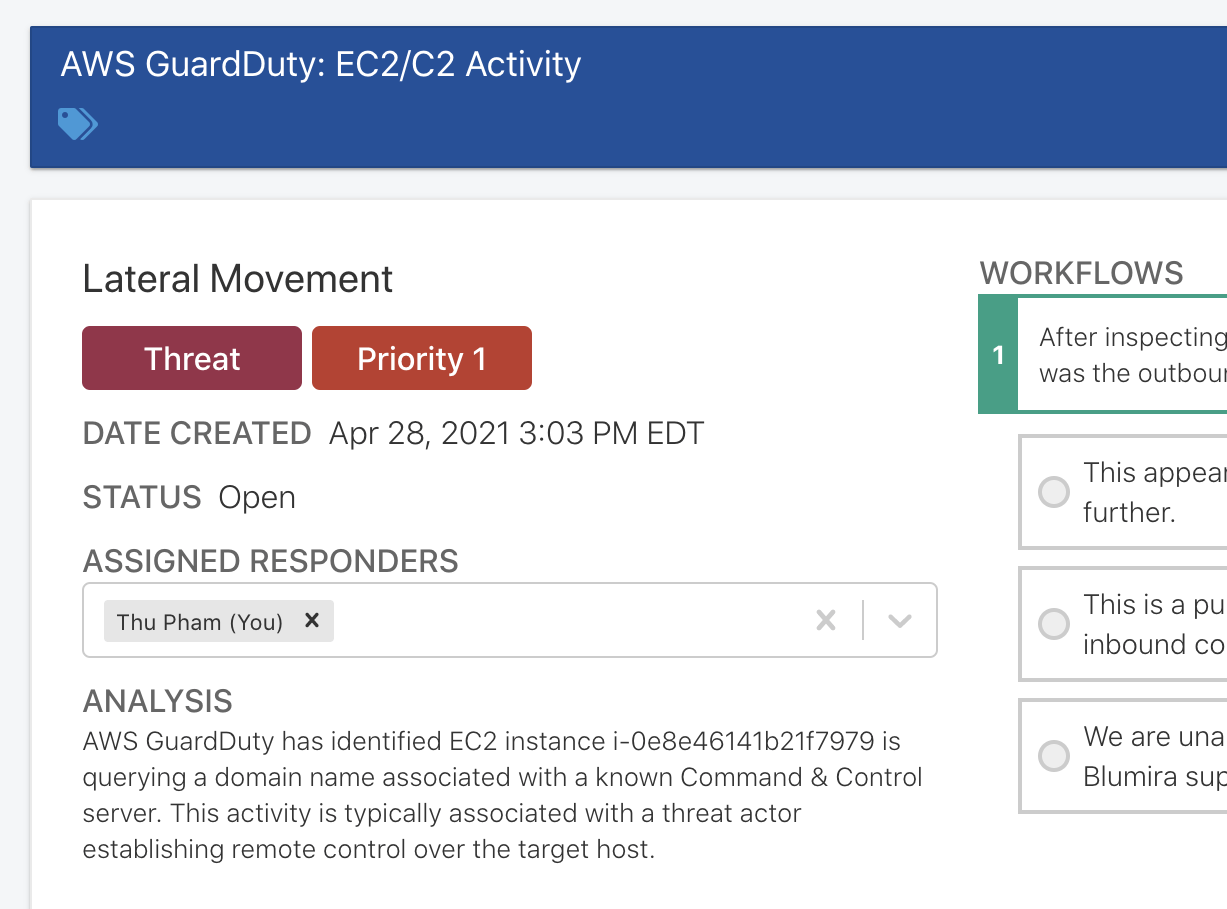Click the green step 1 indicator in Workflows
The width and height of the screenshot is (1227, 909).
pos(996,354)
